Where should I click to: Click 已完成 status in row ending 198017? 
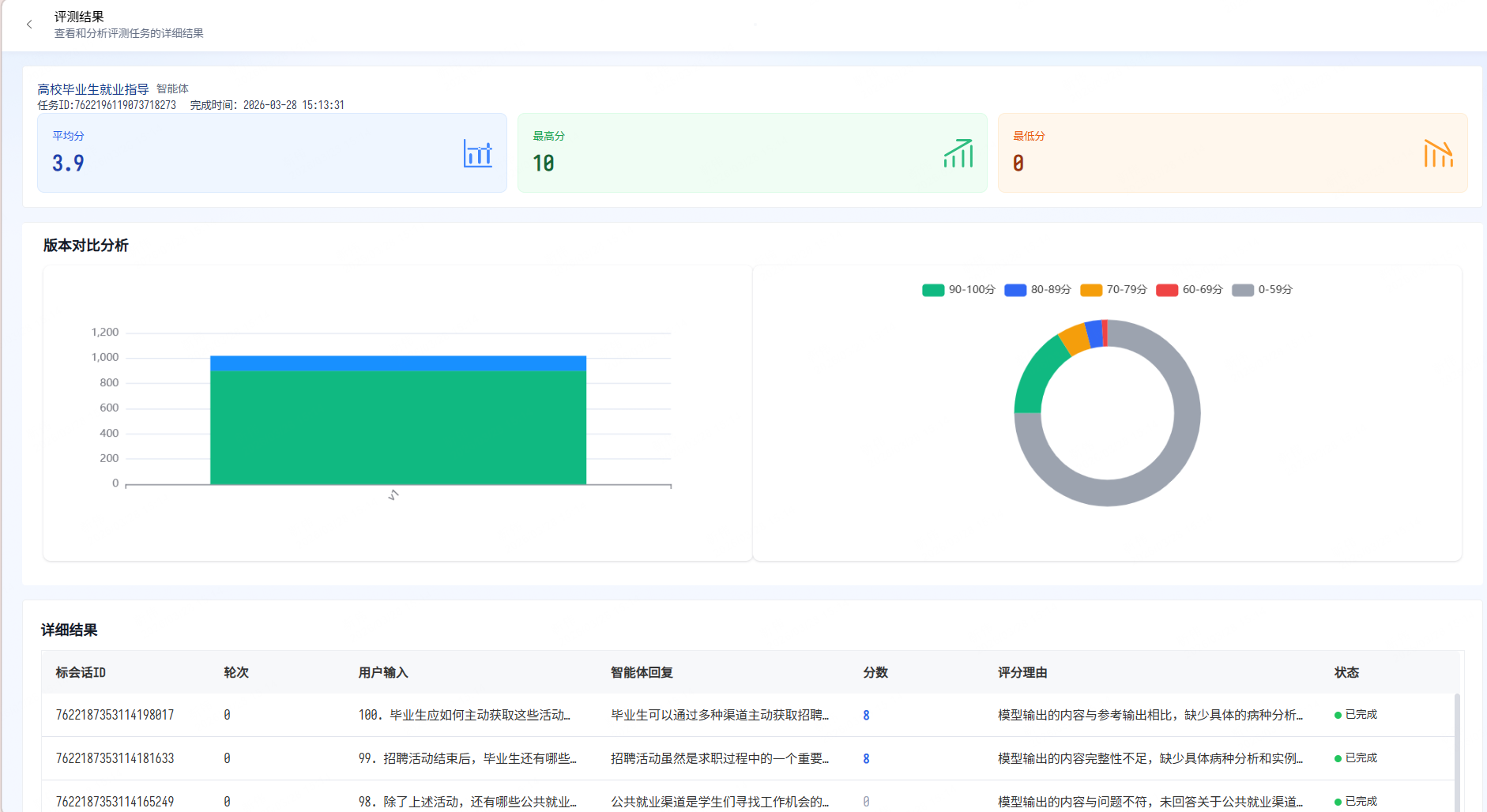pyautogui.click(x=1356, y=714)
